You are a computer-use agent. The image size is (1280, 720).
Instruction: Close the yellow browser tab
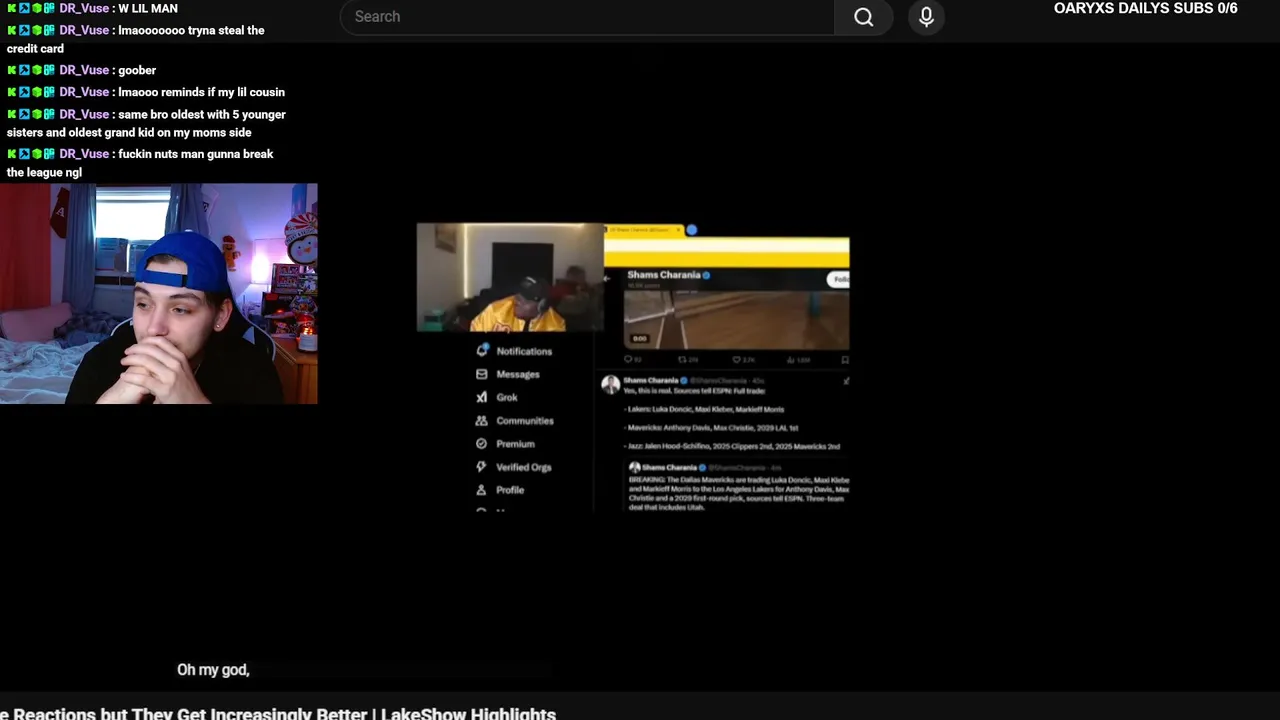(x=679, y=230)
